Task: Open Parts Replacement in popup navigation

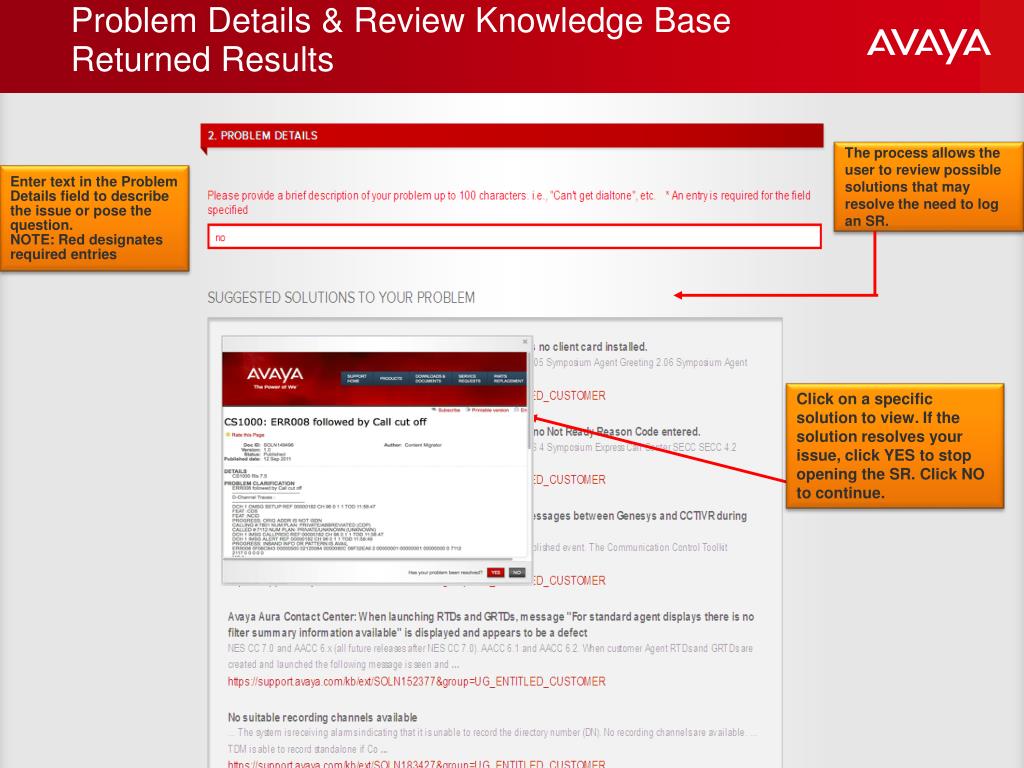Action: point(508,379)
